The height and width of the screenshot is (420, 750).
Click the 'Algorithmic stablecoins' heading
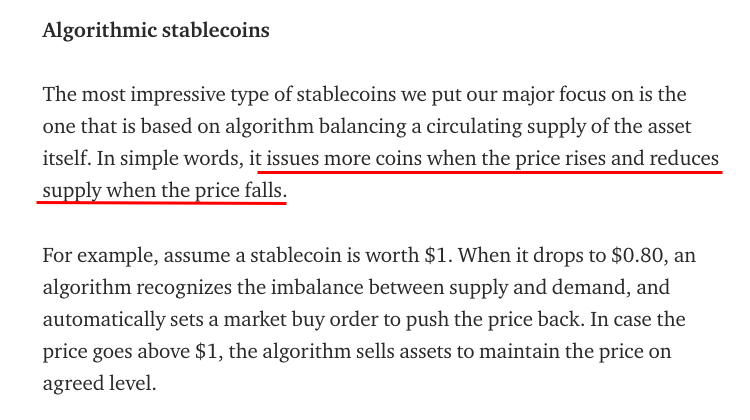[156, 30]
